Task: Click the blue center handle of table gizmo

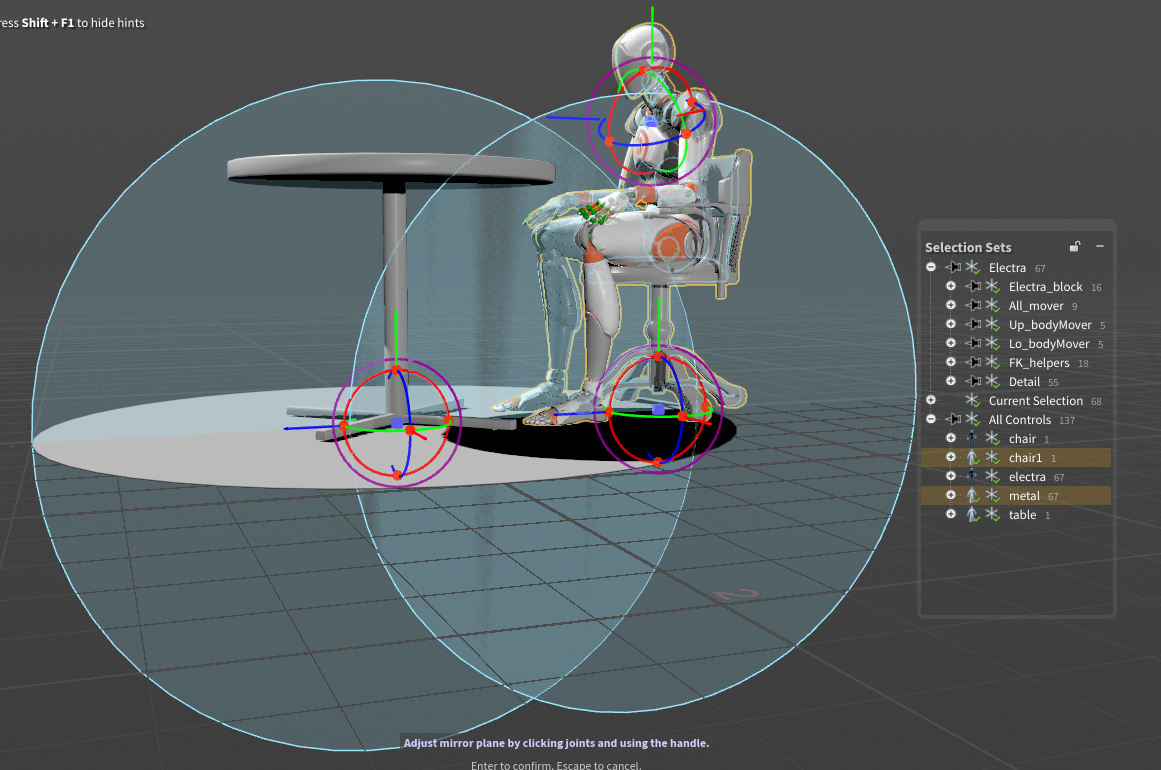Action: pyautogui.click(x=397, y=423)
